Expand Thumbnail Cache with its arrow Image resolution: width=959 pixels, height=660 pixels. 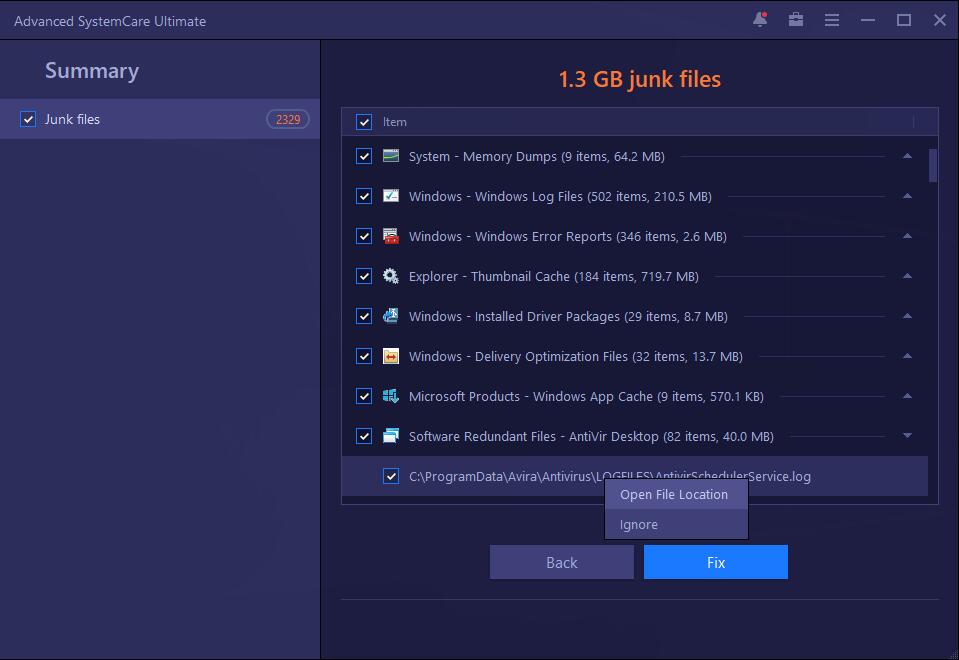(x=908, y=276)
